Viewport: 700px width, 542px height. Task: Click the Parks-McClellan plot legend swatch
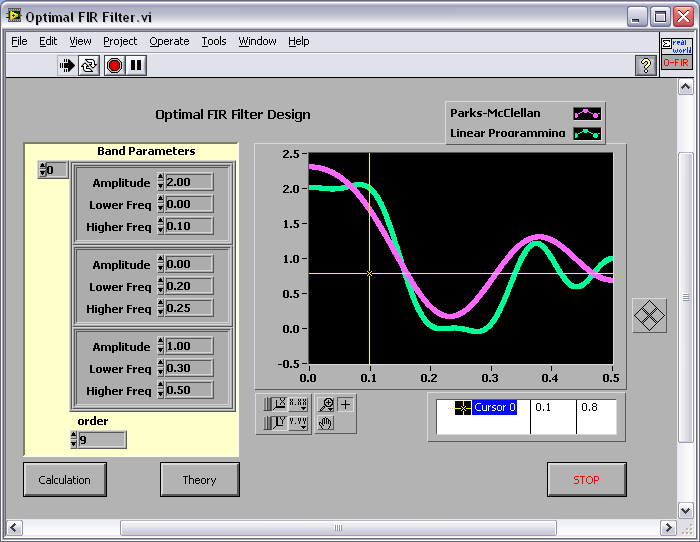586,114
